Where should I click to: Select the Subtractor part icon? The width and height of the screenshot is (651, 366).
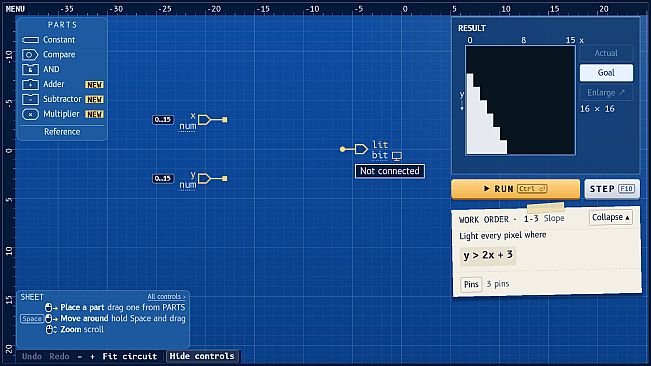pyautogui.click(x=30, y=99)
